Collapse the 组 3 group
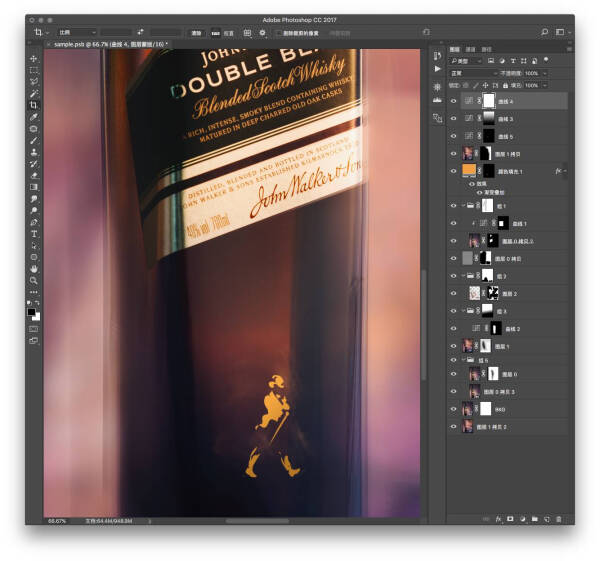This screenshot has height=561, width=600. 463,311
